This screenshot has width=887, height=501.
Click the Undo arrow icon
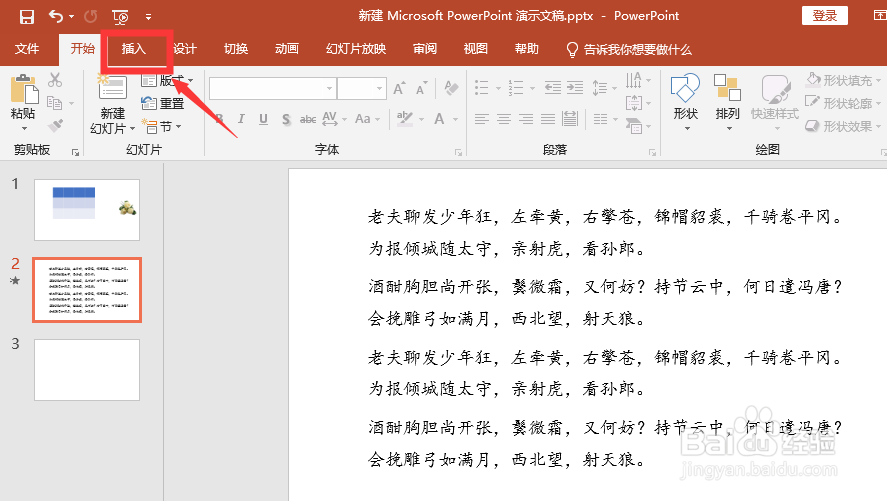click(x=56, y=16)
